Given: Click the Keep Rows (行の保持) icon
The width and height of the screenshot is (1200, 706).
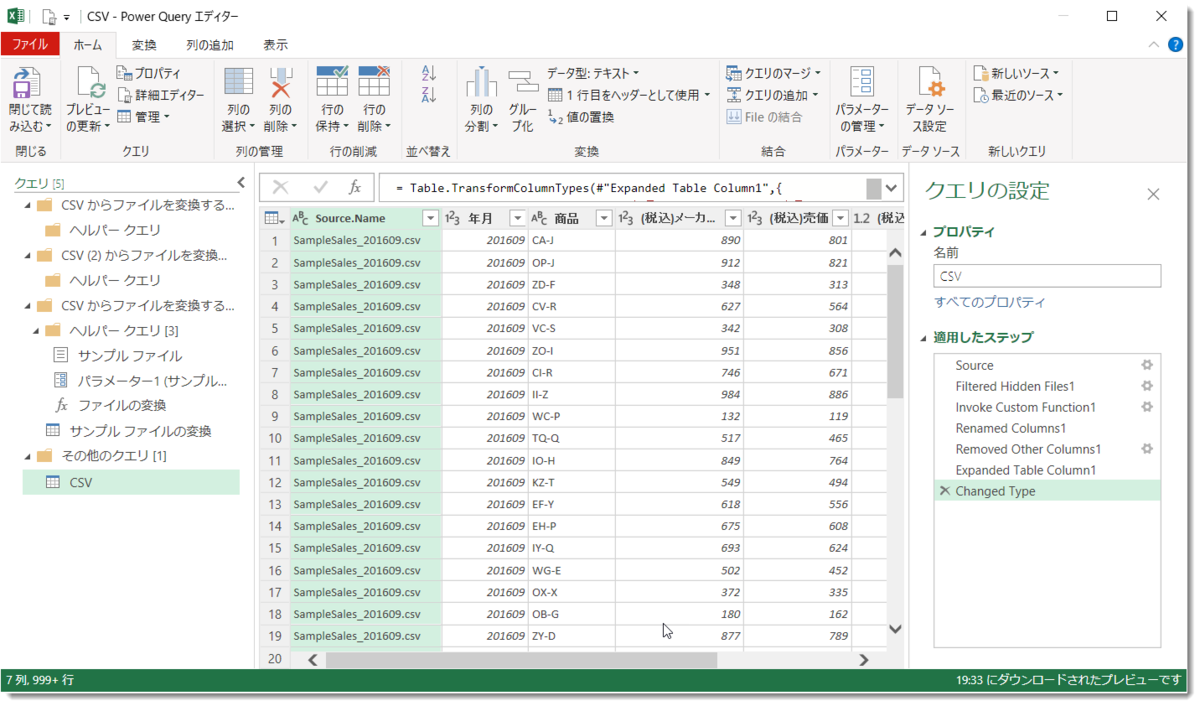Looking at the screenshot, I should tap(332, 83).
